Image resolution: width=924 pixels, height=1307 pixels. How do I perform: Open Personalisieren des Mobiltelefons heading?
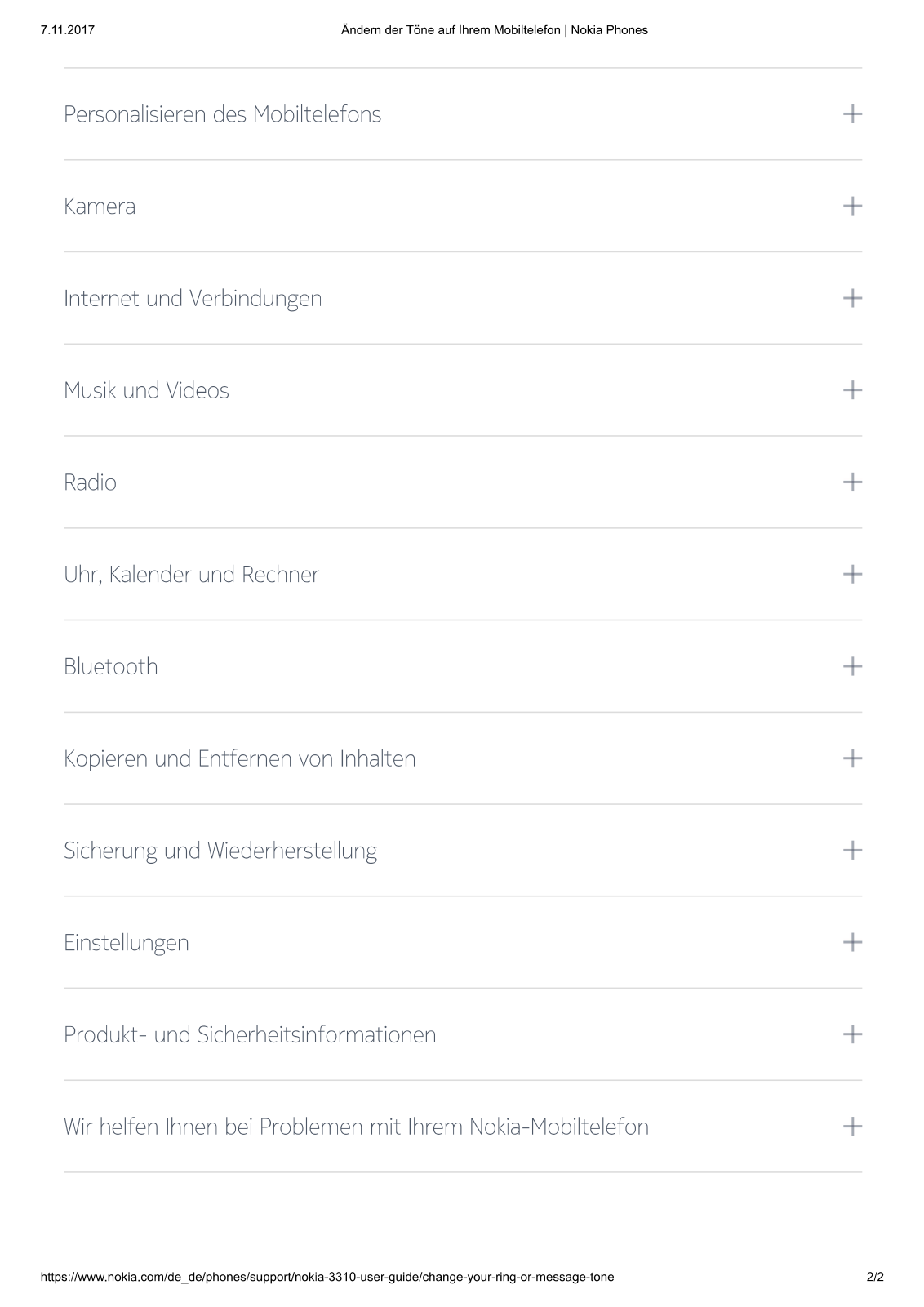point(223,114)
